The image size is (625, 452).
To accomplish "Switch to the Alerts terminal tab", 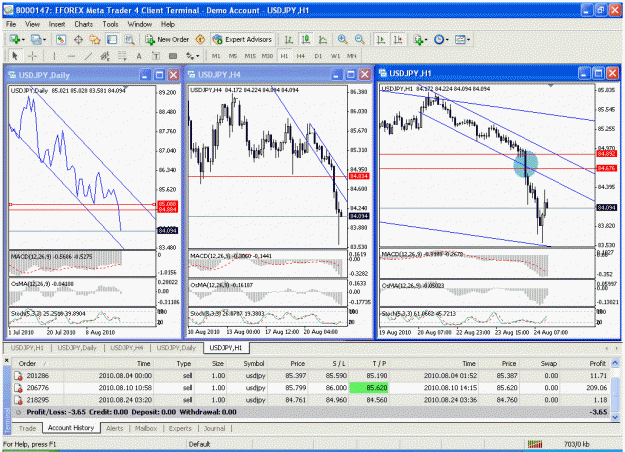I will [x=114, y=428].
